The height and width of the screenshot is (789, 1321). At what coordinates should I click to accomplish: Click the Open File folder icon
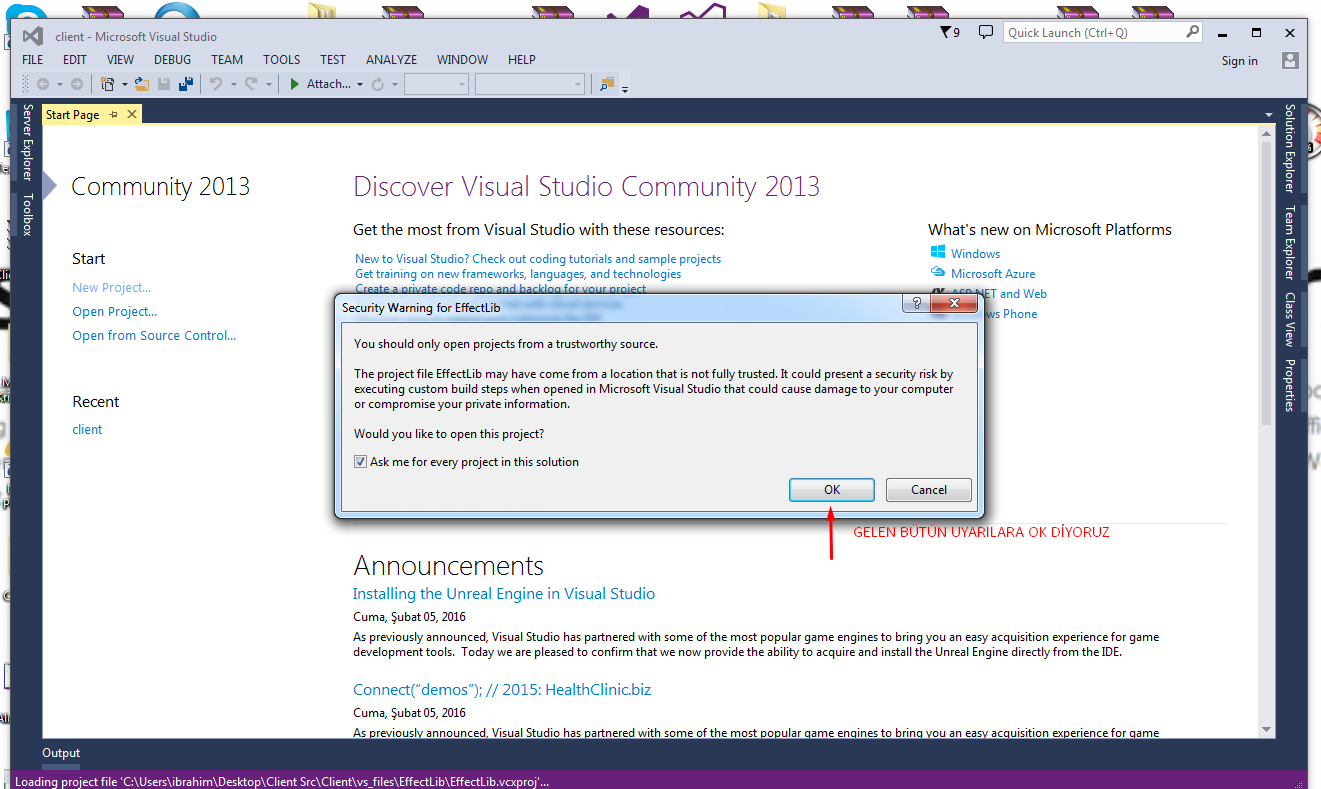pos(142,84)
